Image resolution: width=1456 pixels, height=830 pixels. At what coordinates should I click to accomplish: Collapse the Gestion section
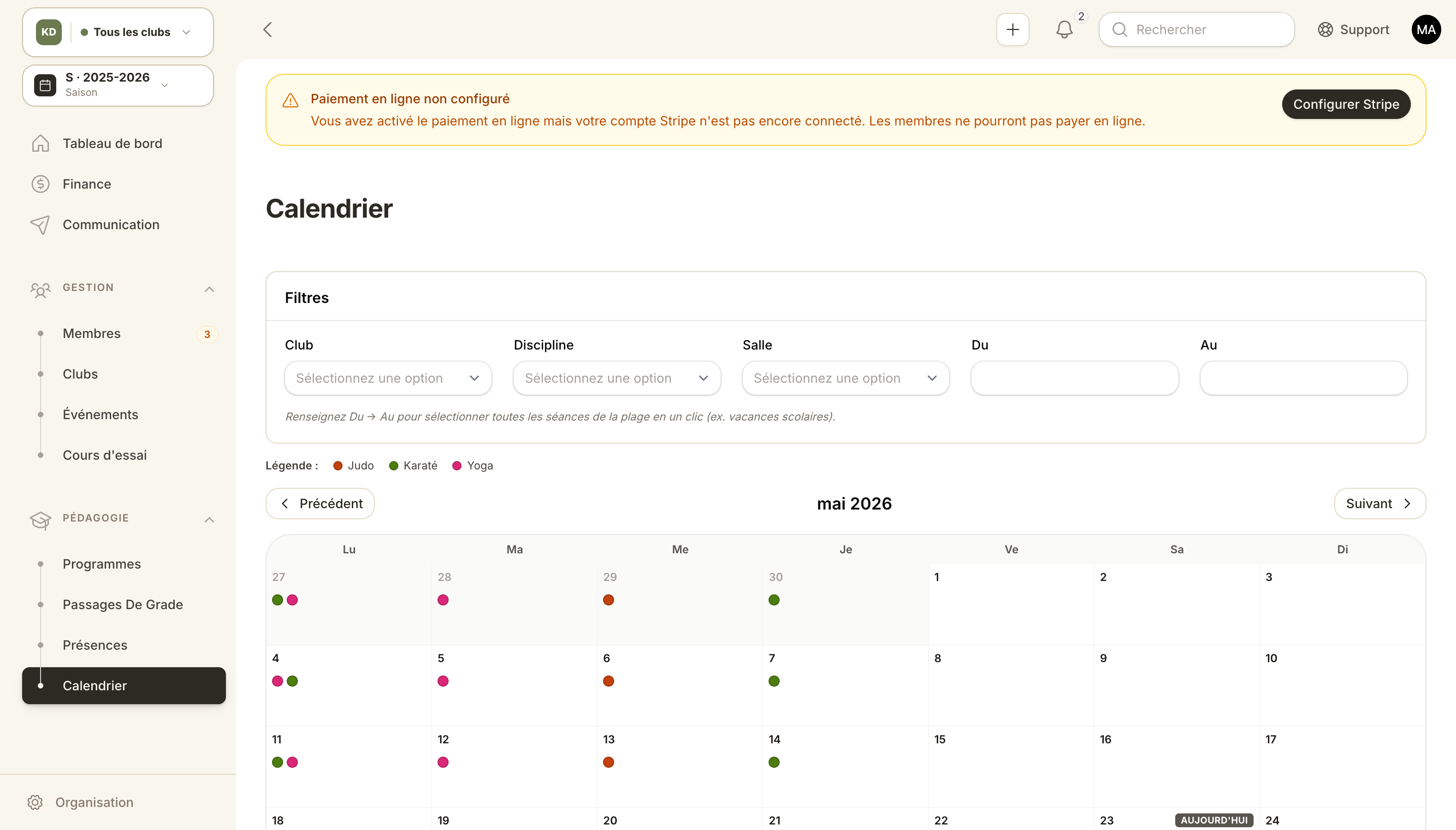click(209, 289)
